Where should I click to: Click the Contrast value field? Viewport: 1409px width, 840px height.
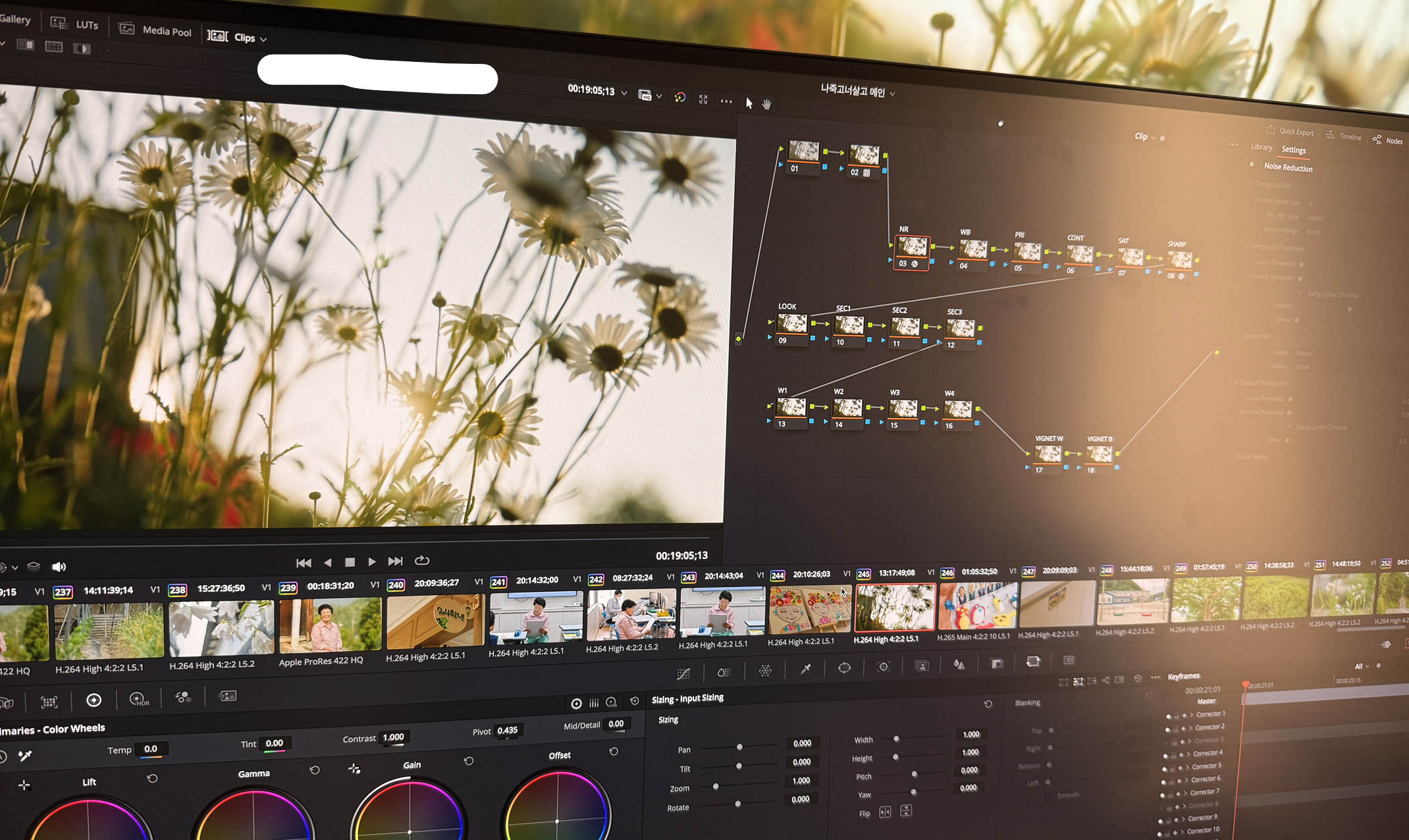point(393,737)
